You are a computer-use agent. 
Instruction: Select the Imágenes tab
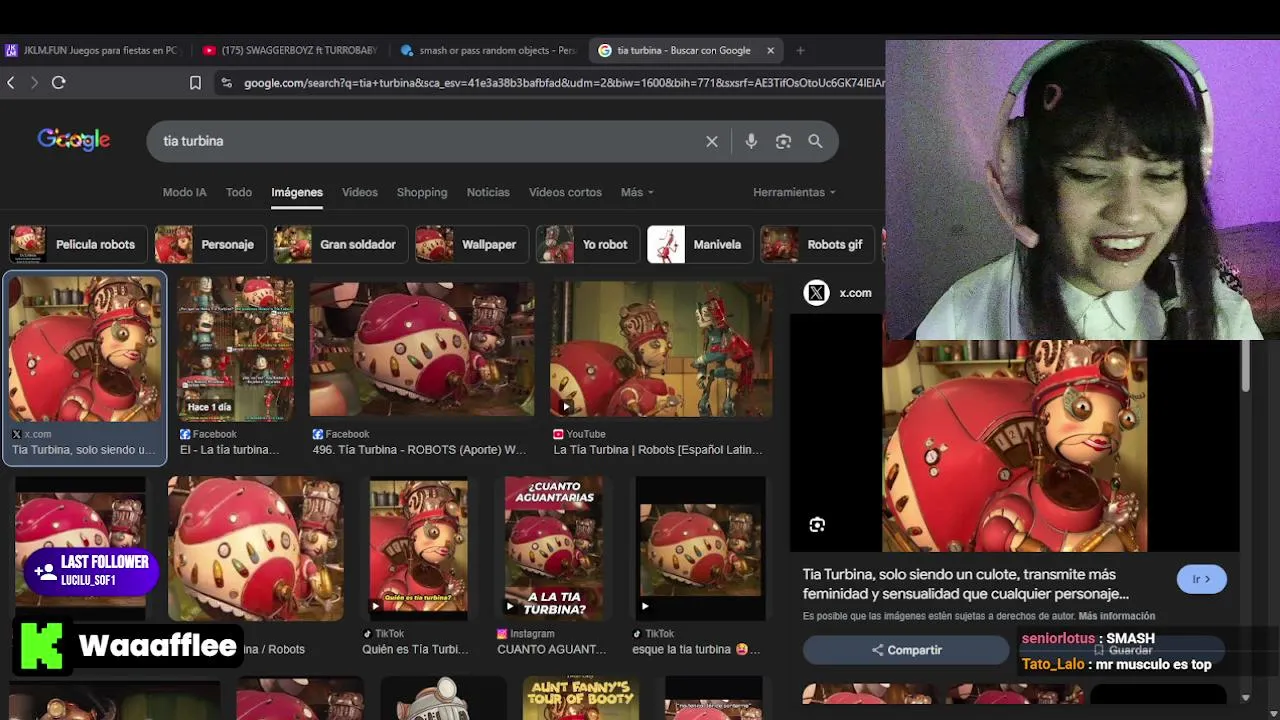[x=297, y=192]
